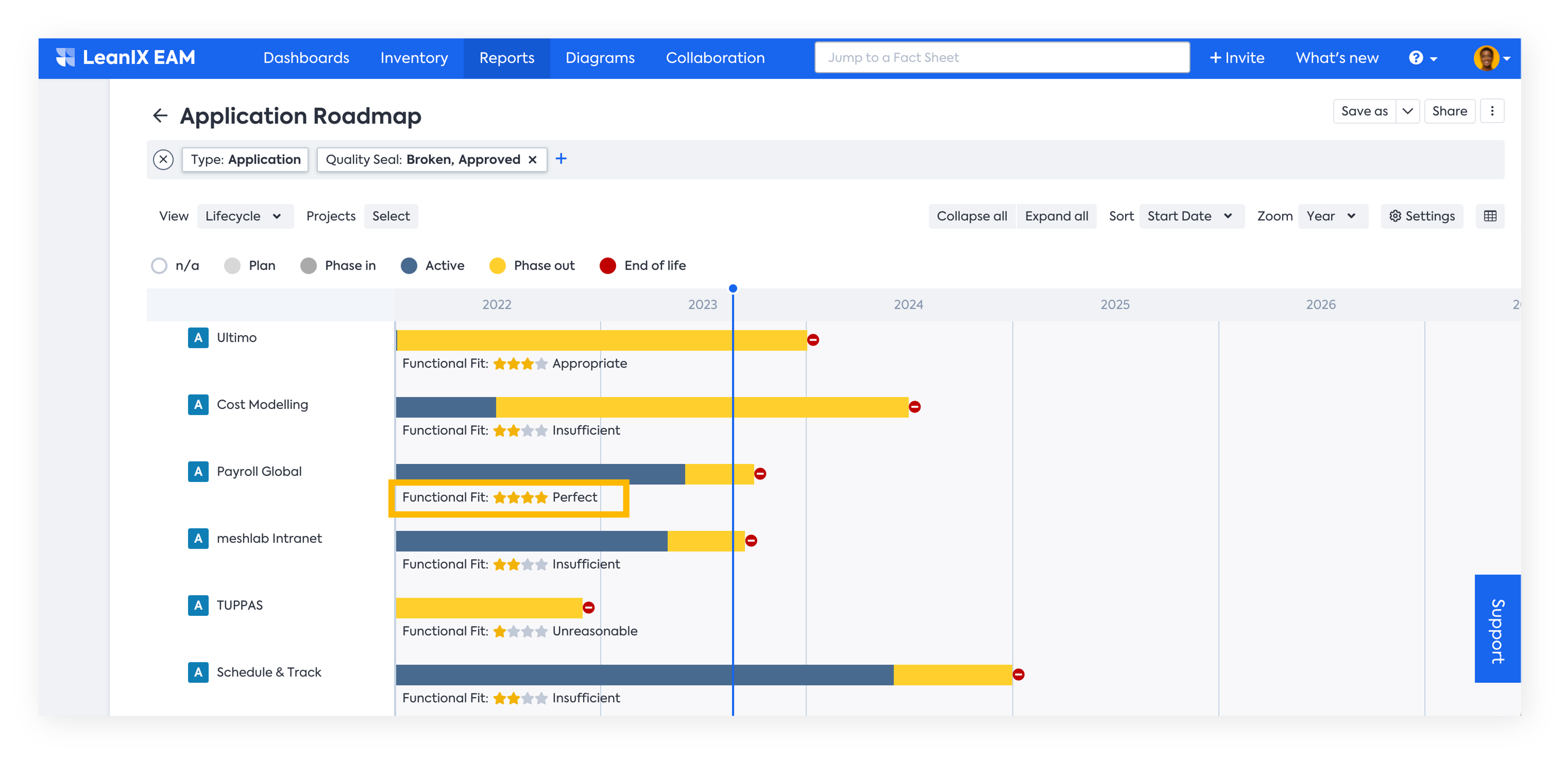
Task: Click Payroll Global end of life marker
Action: click(x=760, y=473)
